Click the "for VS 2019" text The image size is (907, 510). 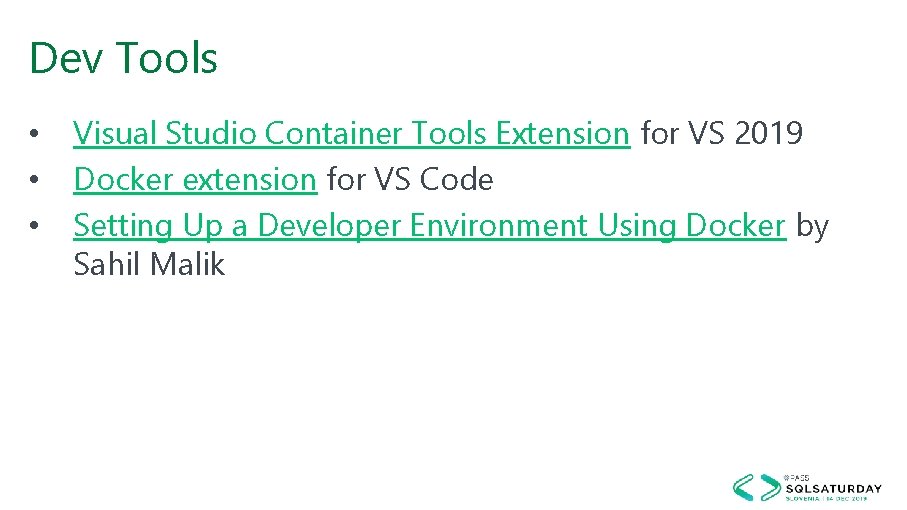coord(721,133)
